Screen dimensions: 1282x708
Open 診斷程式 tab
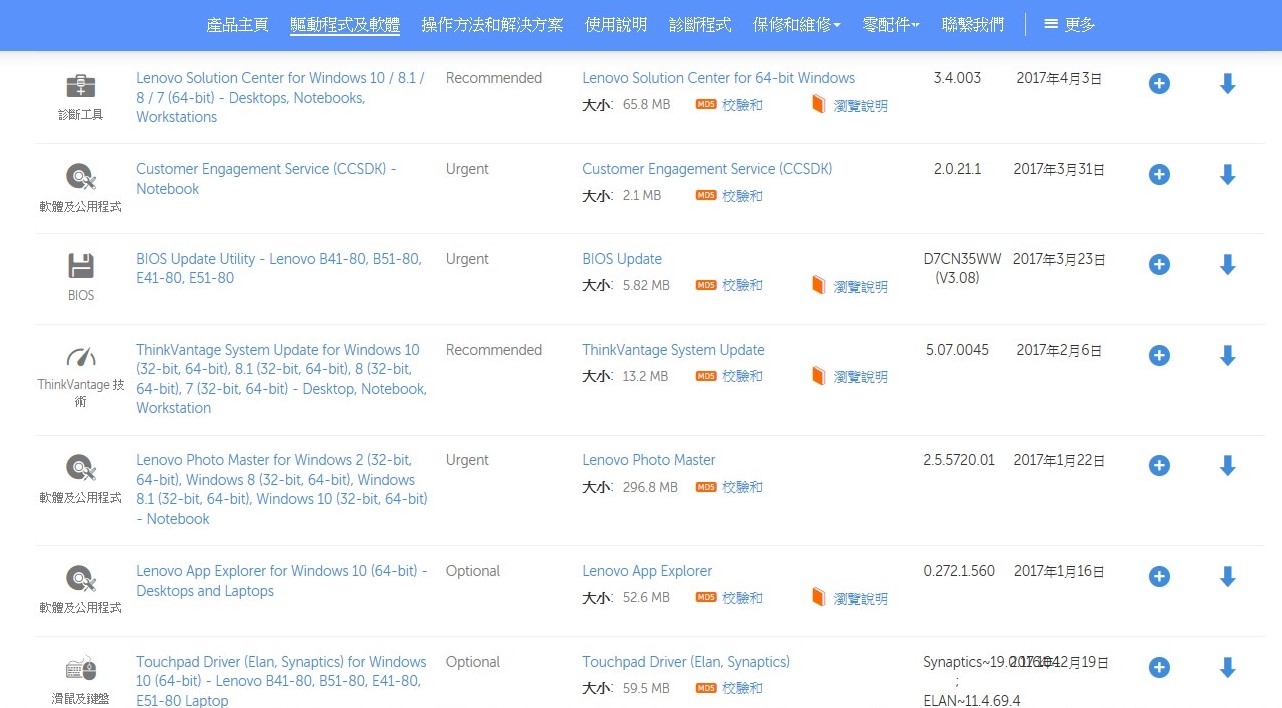coord(700,25)
